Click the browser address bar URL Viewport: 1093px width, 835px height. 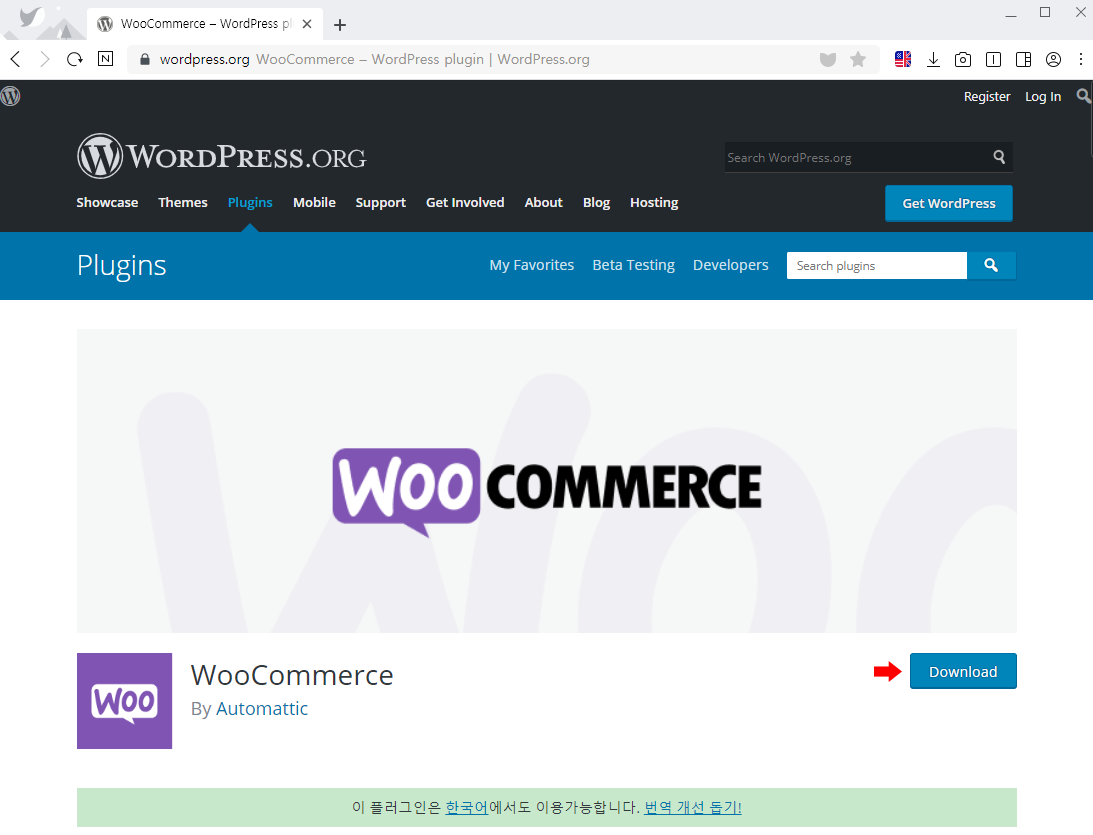pos(204,59)
